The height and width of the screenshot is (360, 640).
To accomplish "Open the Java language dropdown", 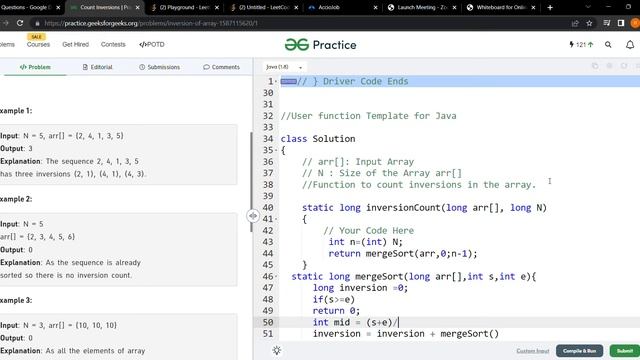I will point(284,67).
